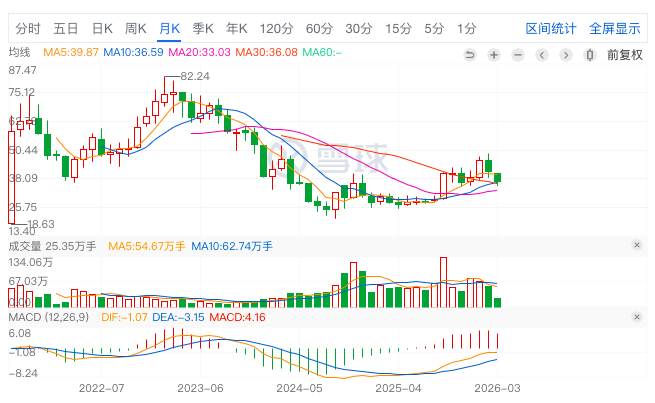The height and width of the screenshot is (403, 655).
Task: Switch to the 日K daily chart tab
Action: point(102,28)
